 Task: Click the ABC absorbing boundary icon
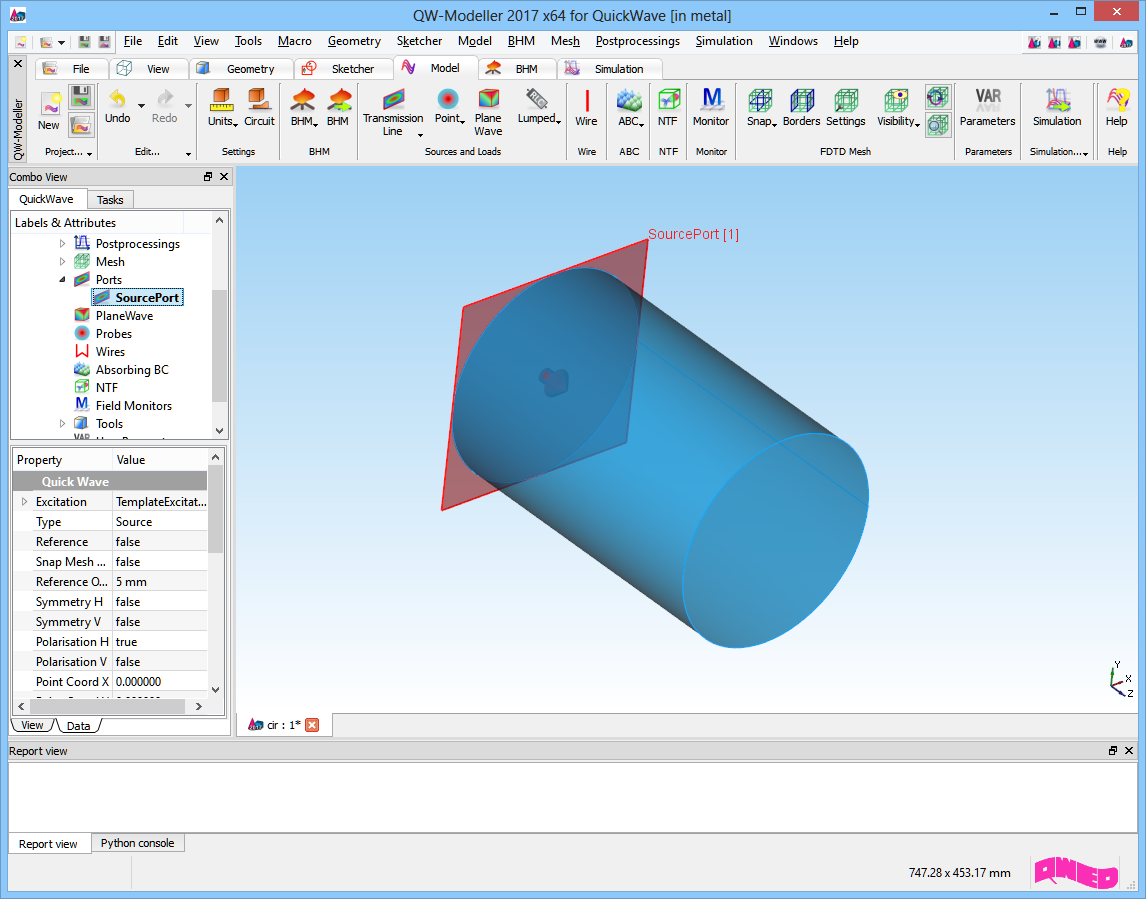pos(629,99)
